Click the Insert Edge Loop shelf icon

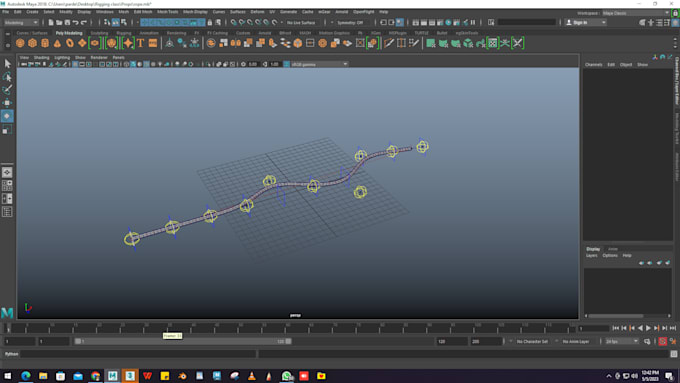[x=402, y=43]
